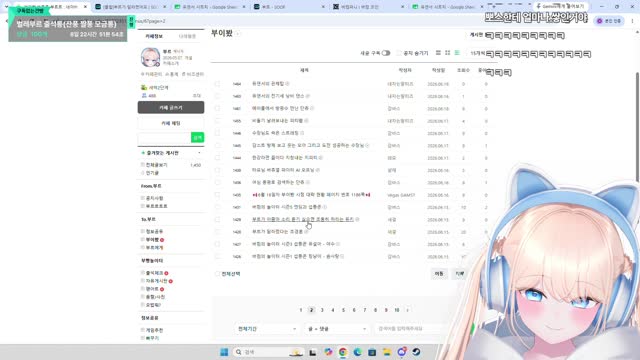640x360 pixels.
Task: Click the red new badge beside 부이봤
Action: [162, 240]
